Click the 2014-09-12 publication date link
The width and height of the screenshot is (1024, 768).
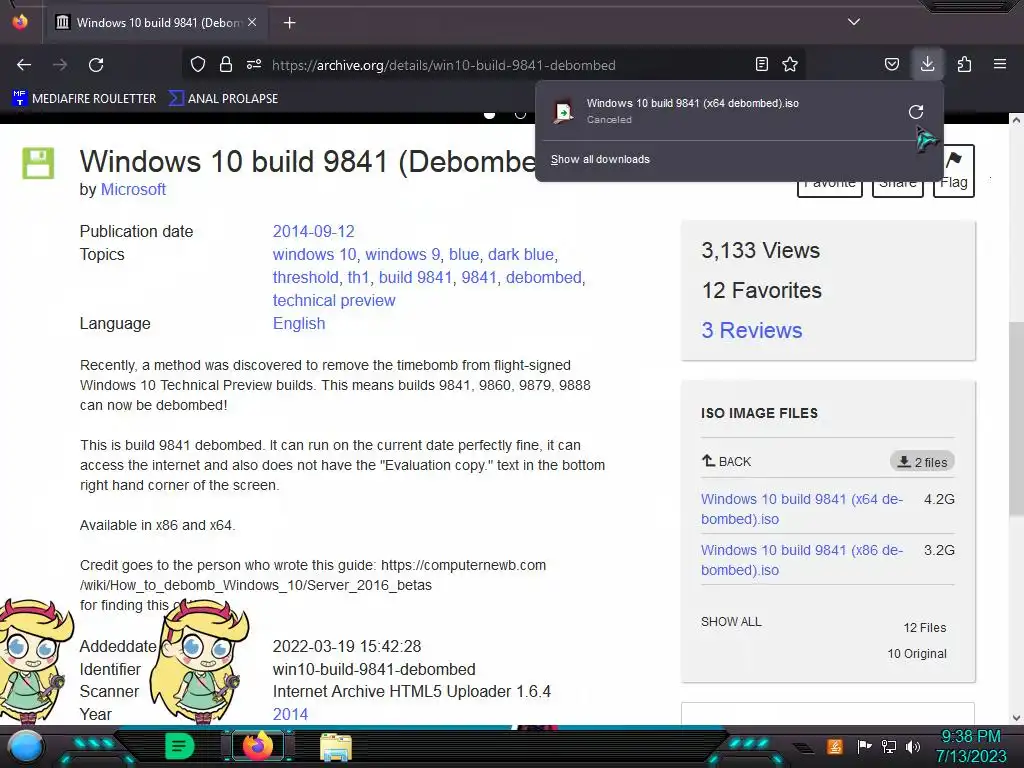point(313,231)
